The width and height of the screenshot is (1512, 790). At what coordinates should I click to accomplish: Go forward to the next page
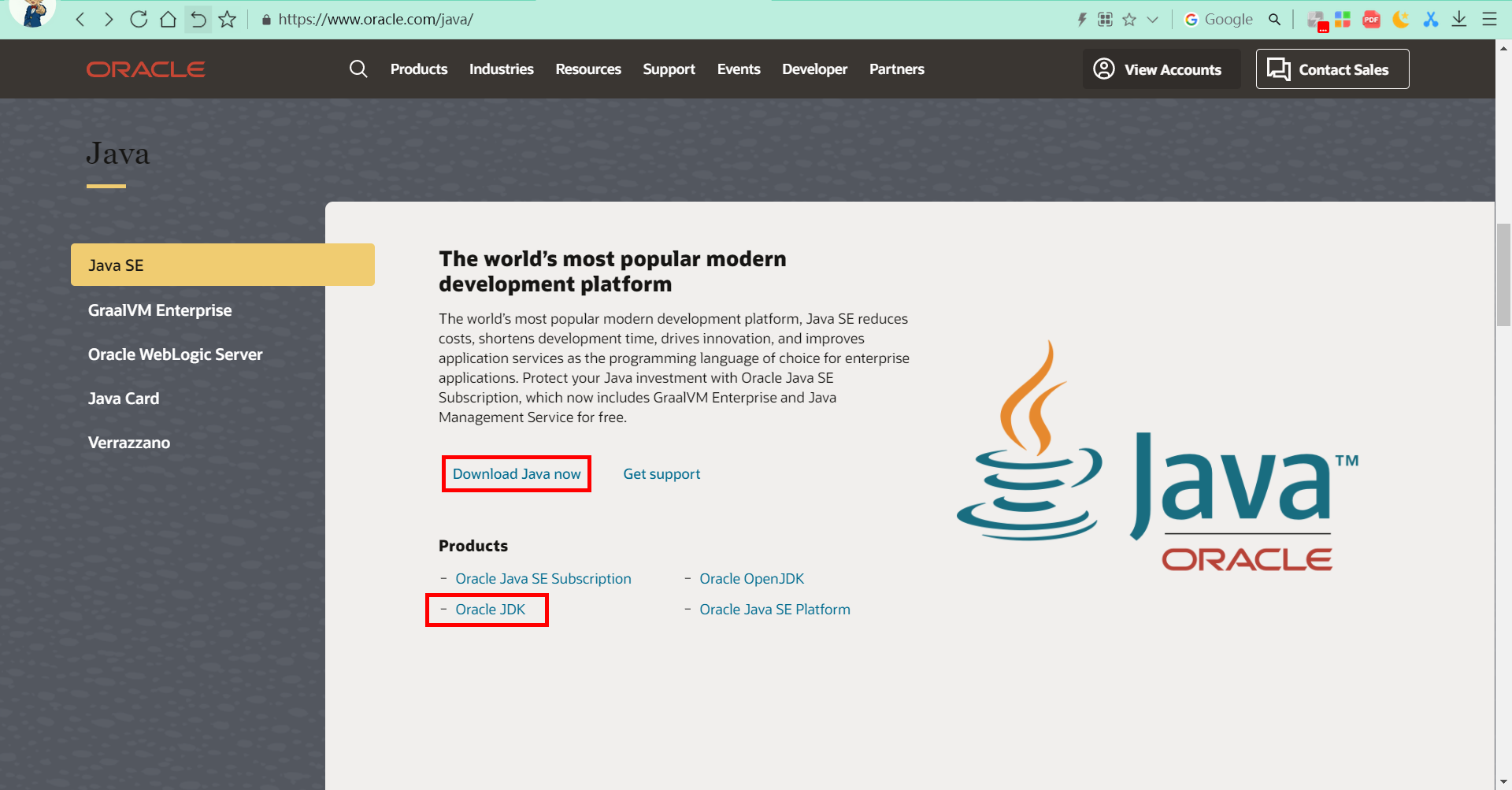109,20
